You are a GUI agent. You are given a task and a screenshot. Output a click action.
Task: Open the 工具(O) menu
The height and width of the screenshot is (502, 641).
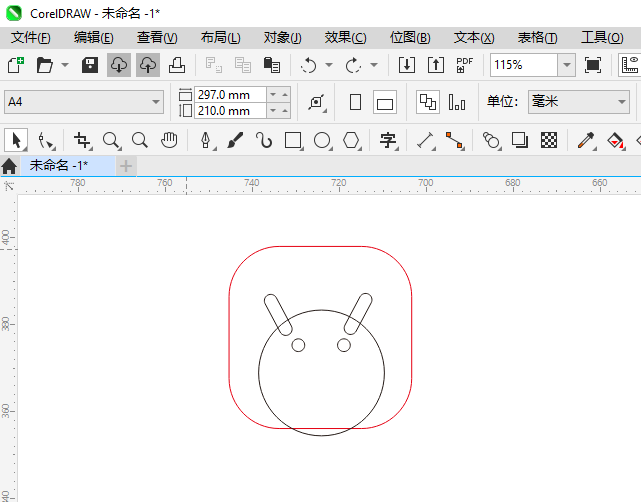pos(602,38)
